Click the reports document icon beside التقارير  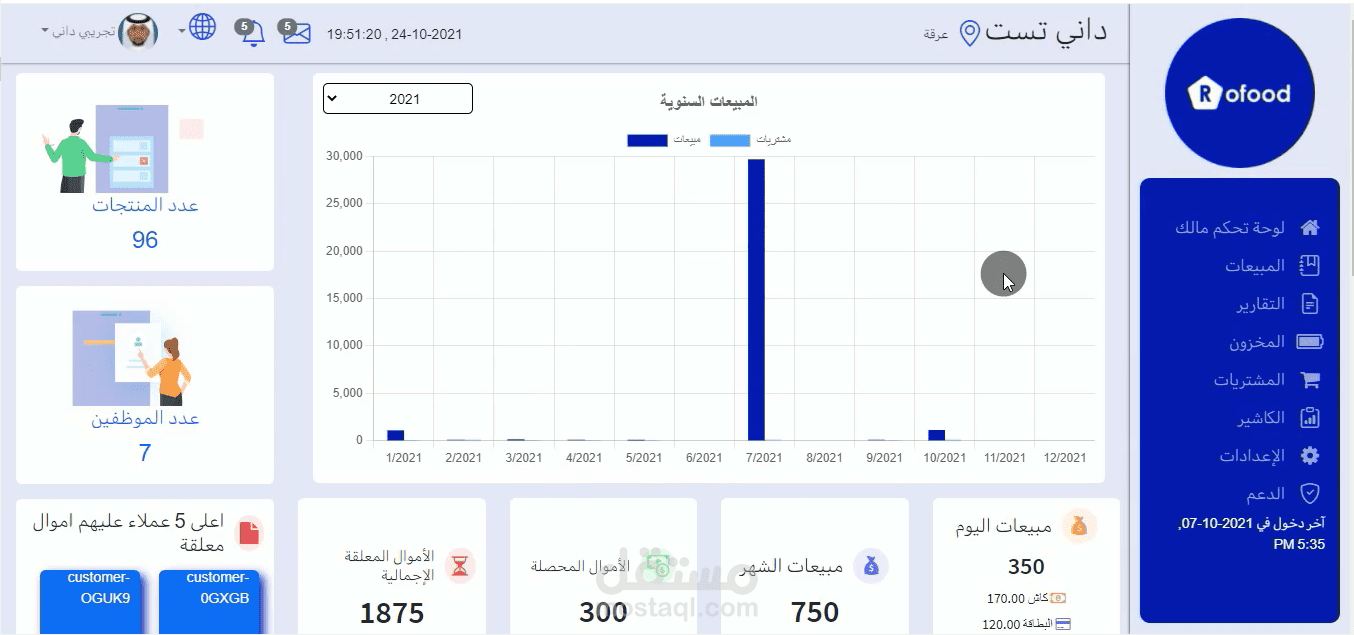click(1309, 304)
